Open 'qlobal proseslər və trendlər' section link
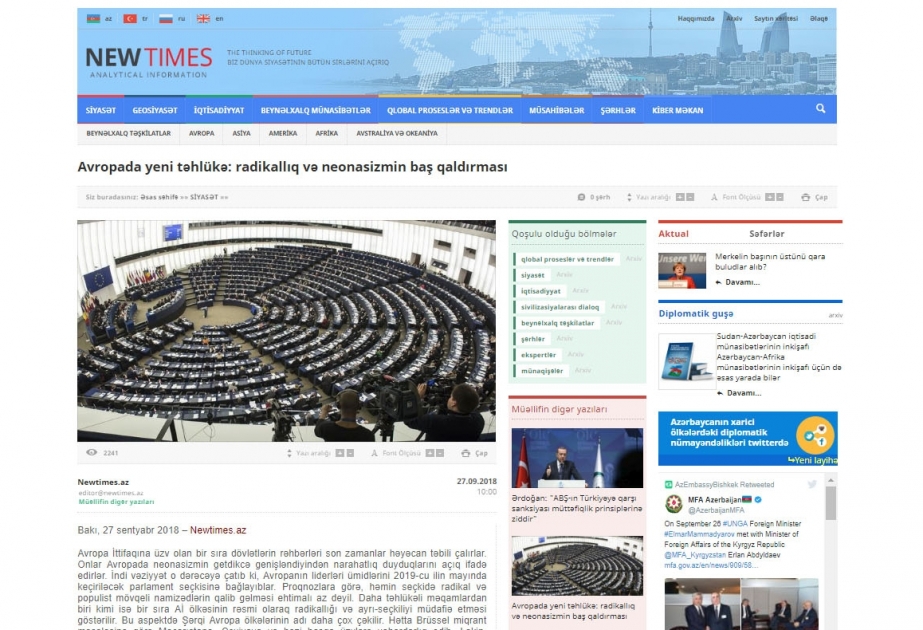 [x=567, y=259]
